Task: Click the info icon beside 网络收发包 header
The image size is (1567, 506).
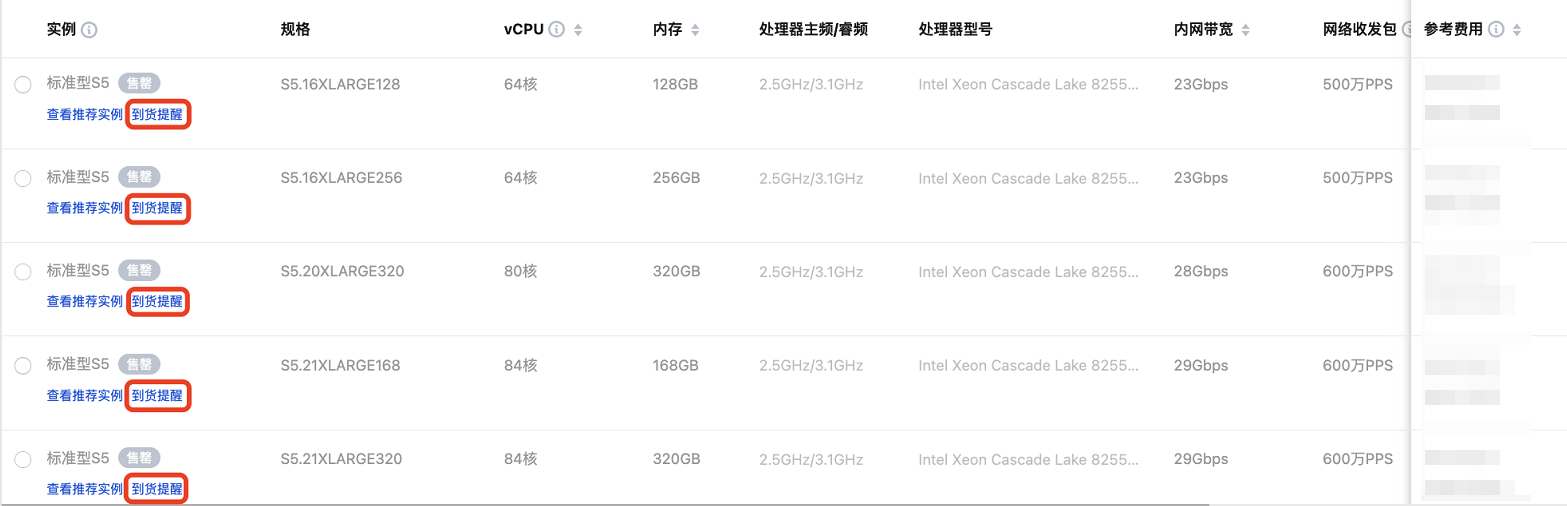Action: coord(1406,30)
